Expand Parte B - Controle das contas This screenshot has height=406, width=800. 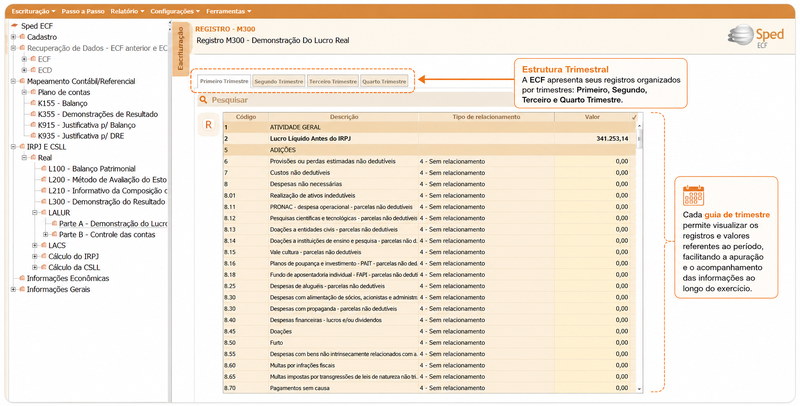click(46, 235)
